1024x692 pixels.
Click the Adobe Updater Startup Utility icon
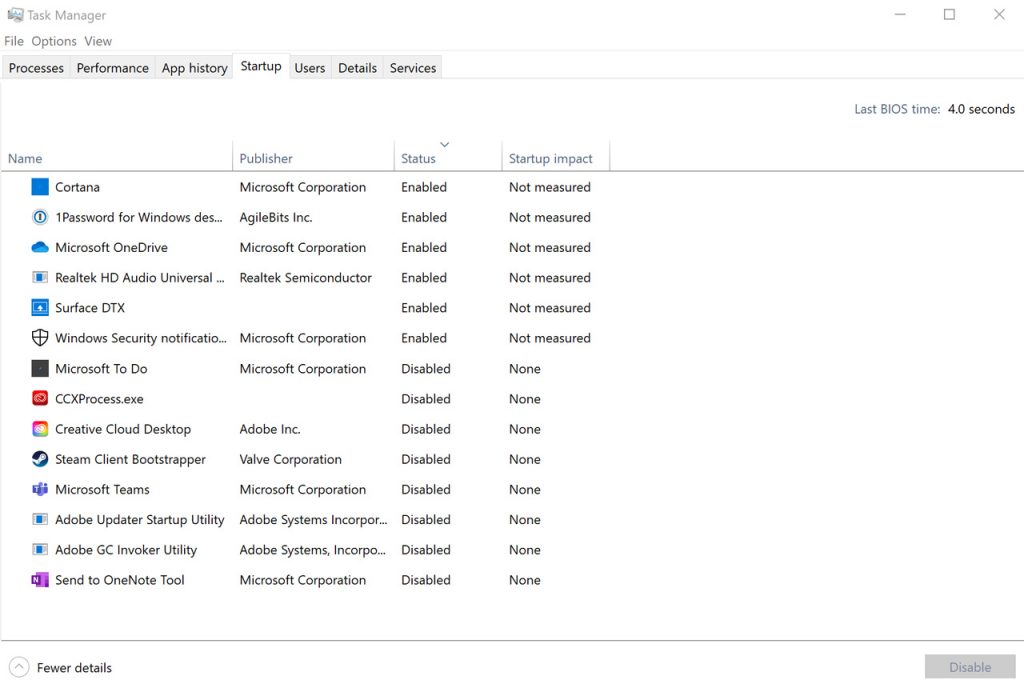point(40,520)
